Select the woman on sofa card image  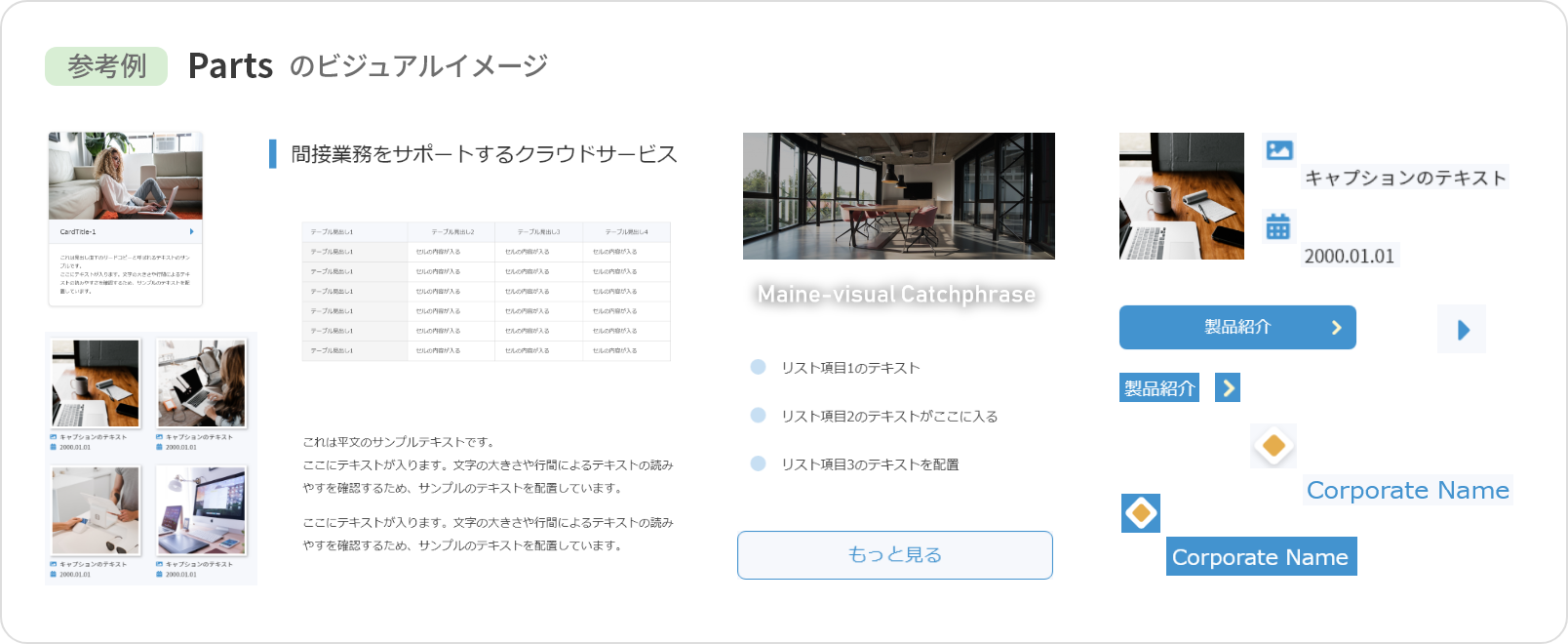pos(126,176)
